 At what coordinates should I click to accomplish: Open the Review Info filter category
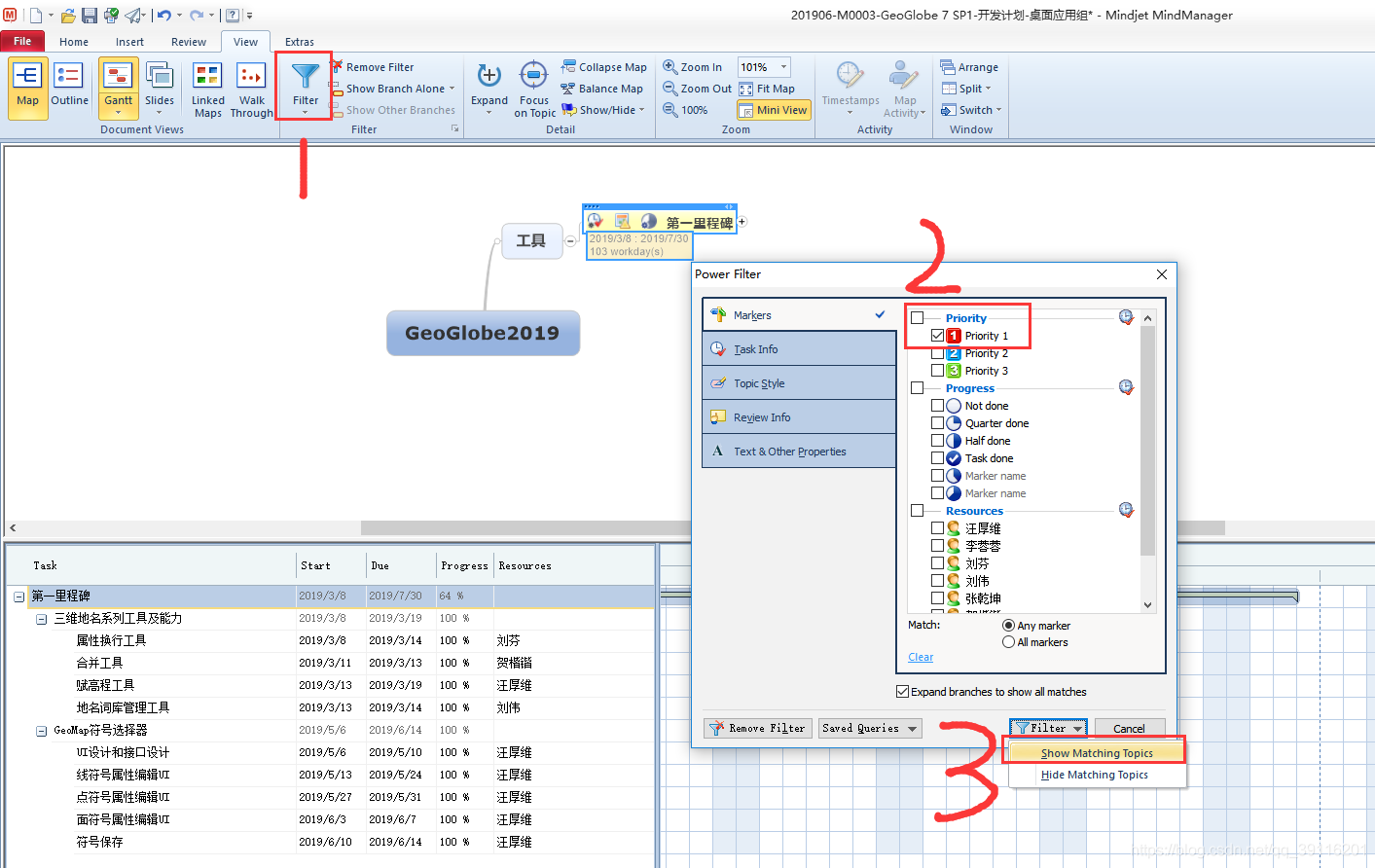(799, 416)
